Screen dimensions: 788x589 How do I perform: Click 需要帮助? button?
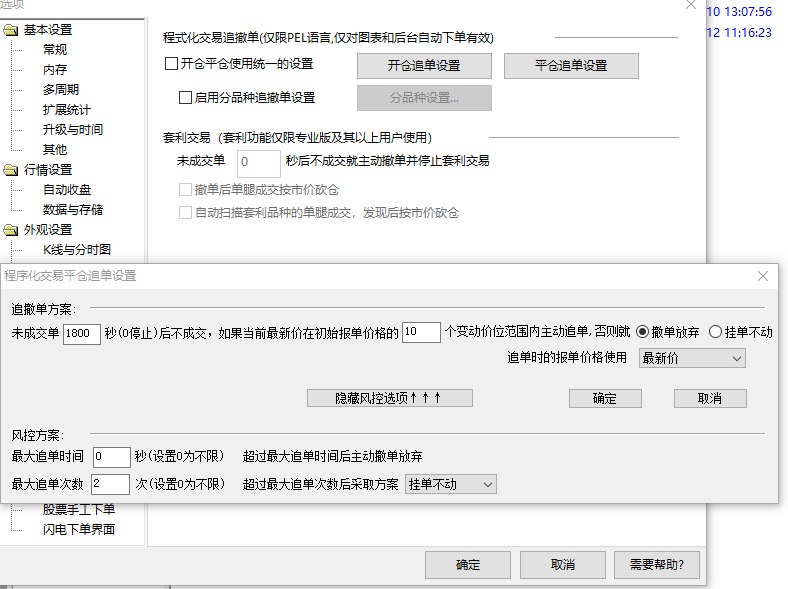pos(657,565)
